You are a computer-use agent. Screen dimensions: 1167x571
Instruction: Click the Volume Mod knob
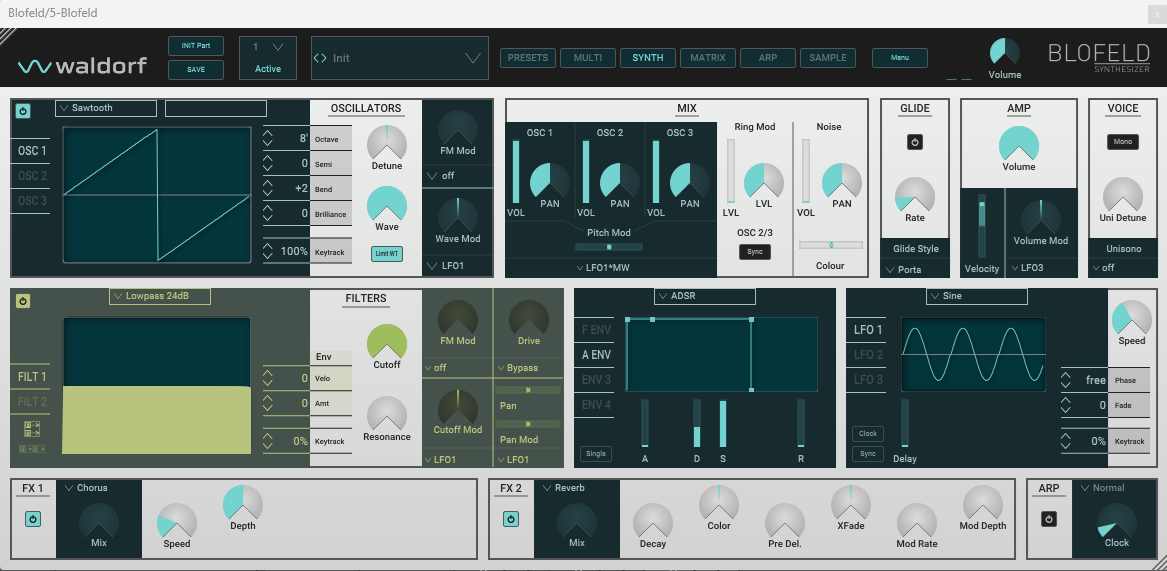(x=1040, y=218)
